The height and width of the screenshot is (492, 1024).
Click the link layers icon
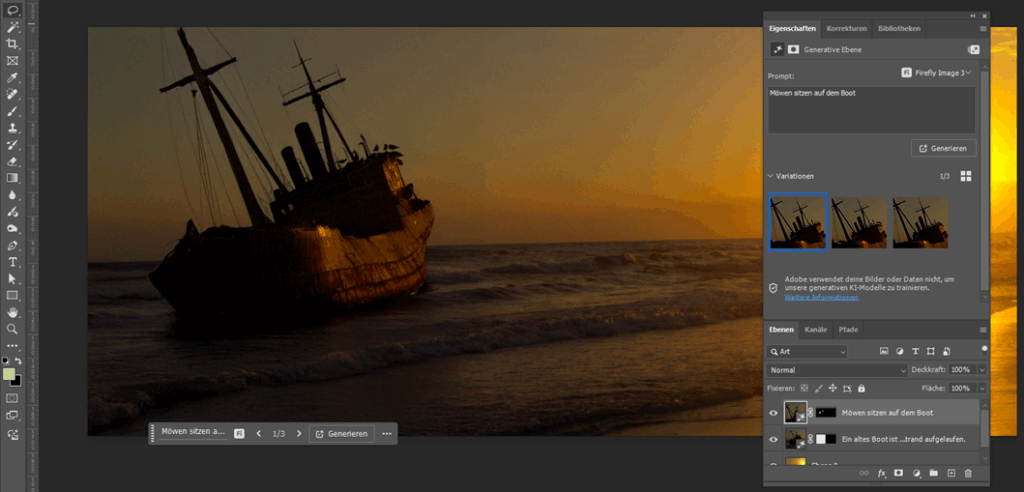point(864,473)
